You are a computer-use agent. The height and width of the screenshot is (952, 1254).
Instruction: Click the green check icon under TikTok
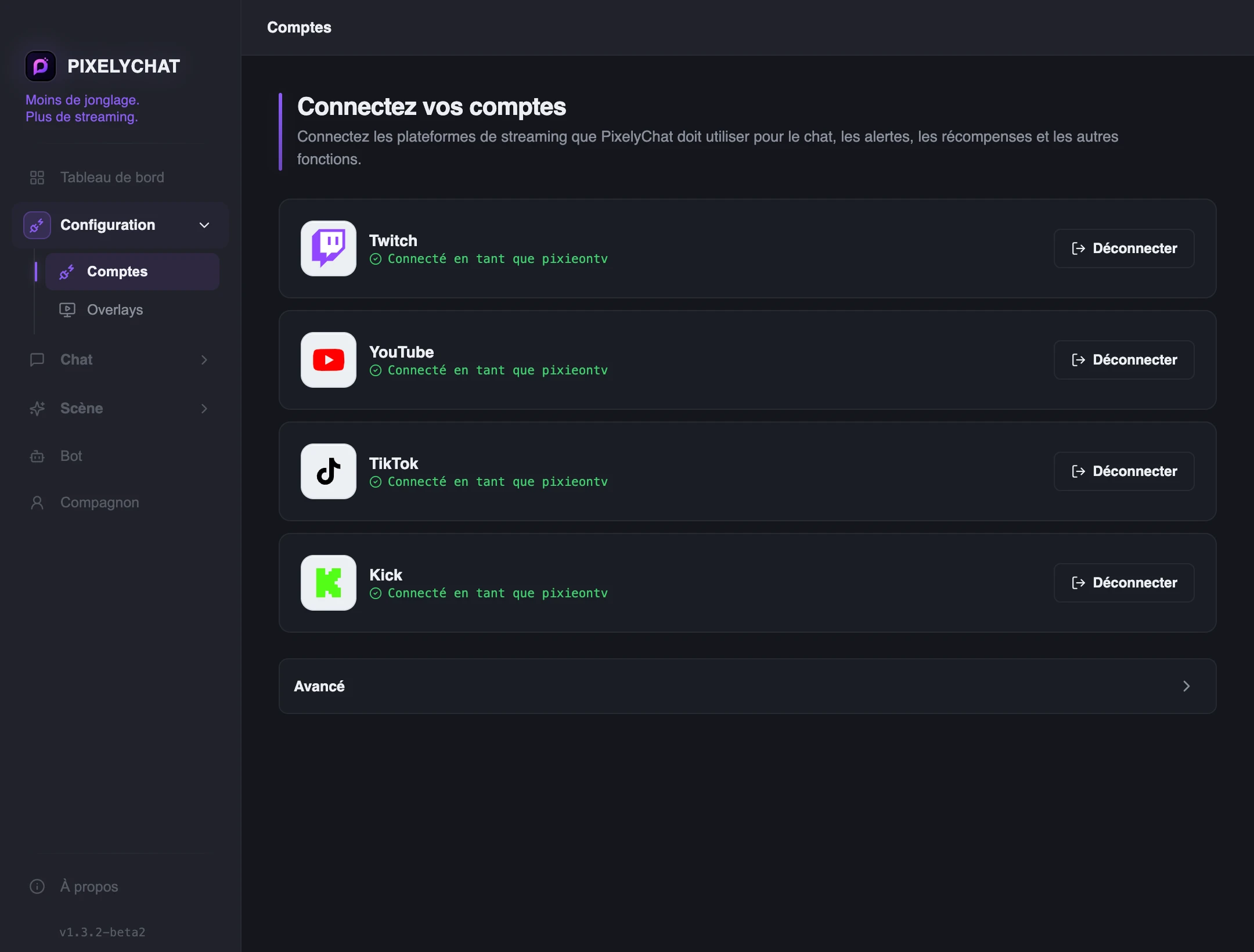tap(376, 482)
